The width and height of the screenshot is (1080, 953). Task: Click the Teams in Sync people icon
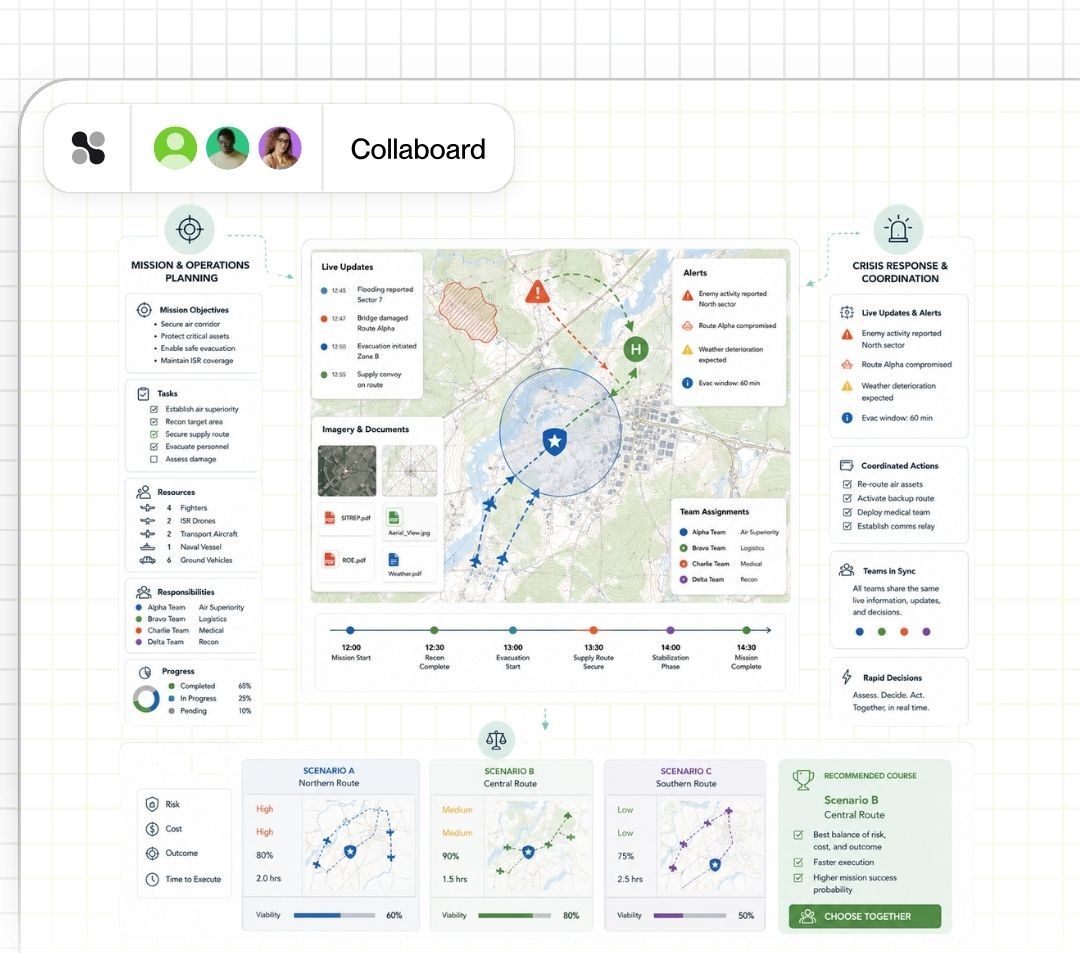click(x=847, y=570)
